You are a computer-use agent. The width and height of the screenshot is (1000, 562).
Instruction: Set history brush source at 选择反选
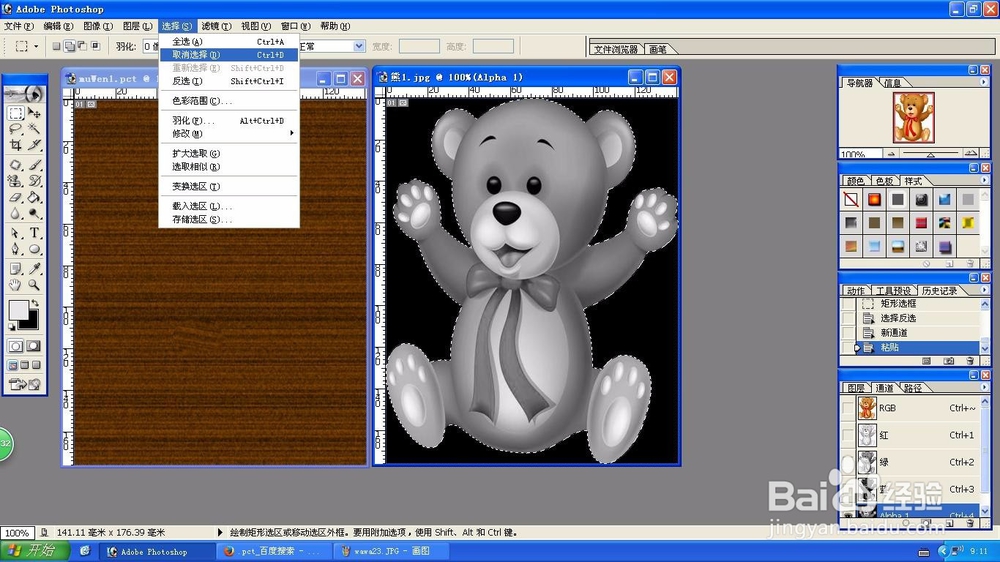(x=848, y=318)
